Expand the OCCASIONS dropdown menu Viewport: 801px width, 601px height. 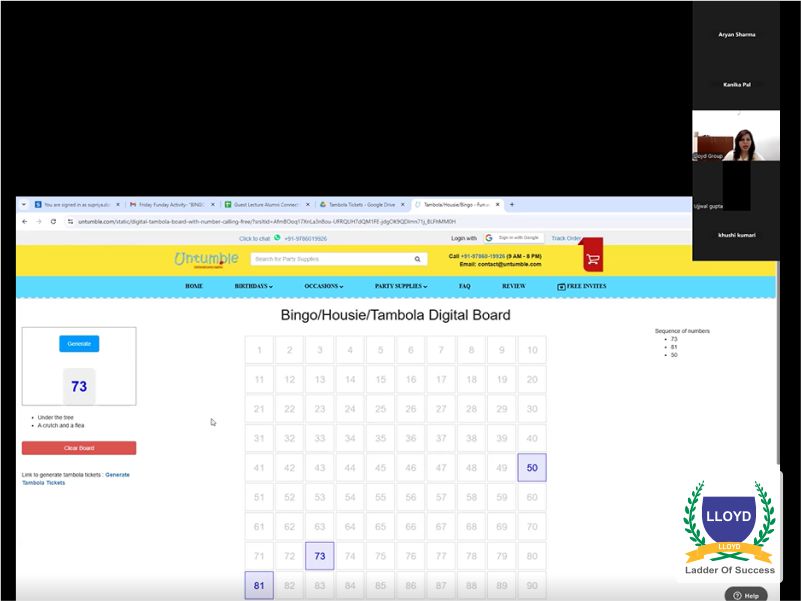[x=324, y=286]
